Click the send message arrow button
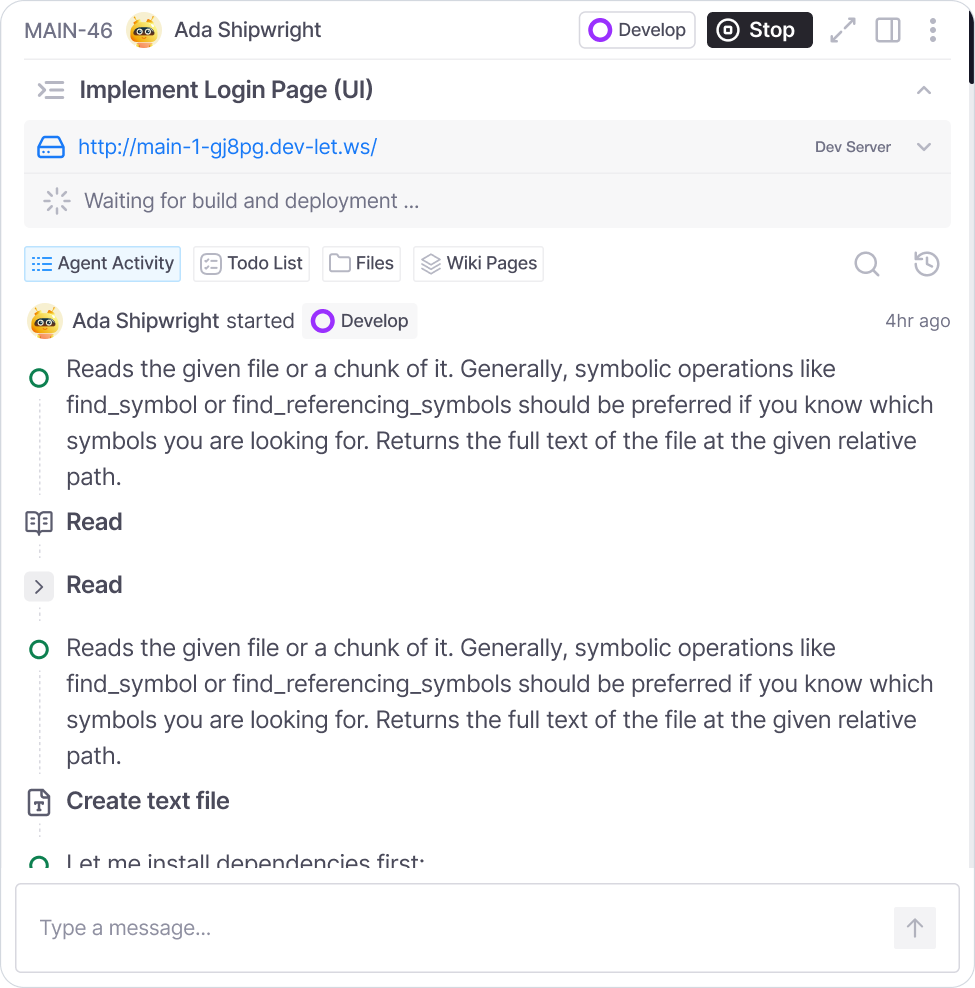Image resolution: width=975 pixels, height=988 pixels. coord(914,928)
